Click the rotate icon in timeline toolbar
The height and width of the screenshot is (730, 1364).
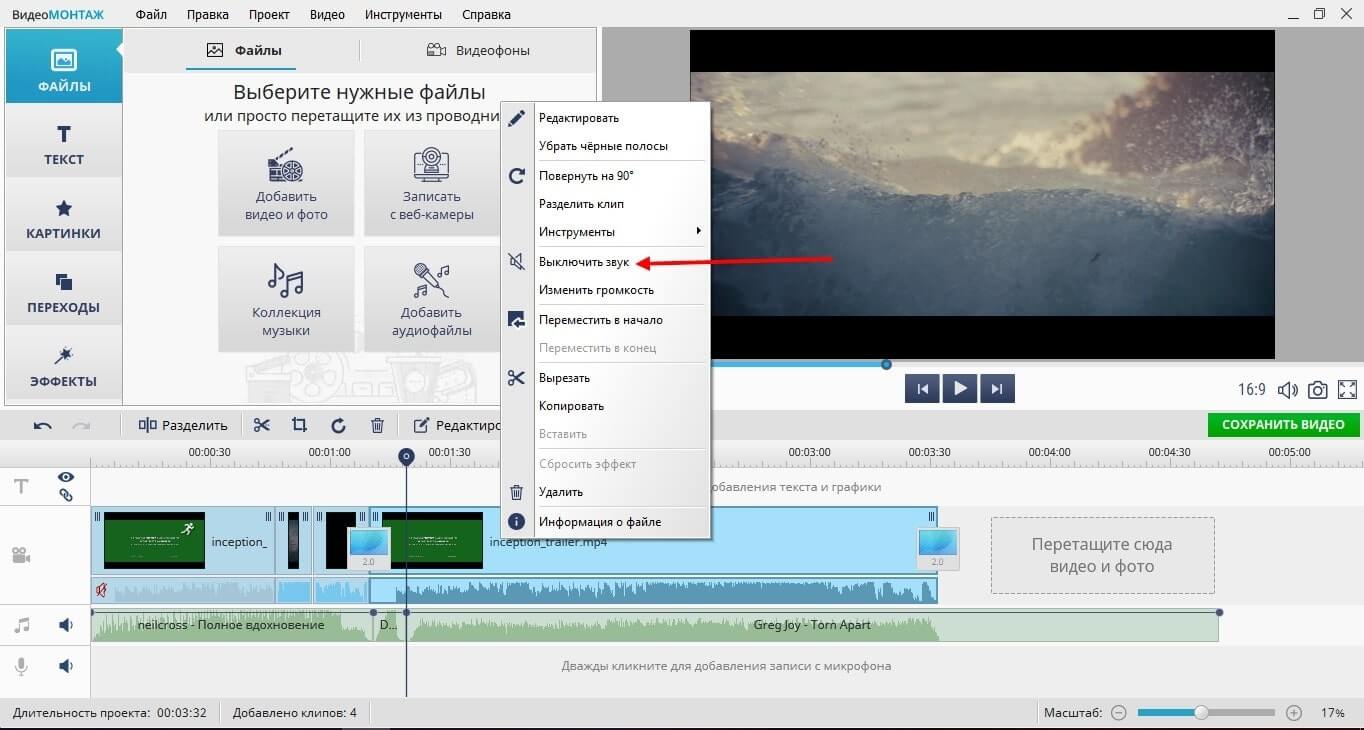point(338,425)
